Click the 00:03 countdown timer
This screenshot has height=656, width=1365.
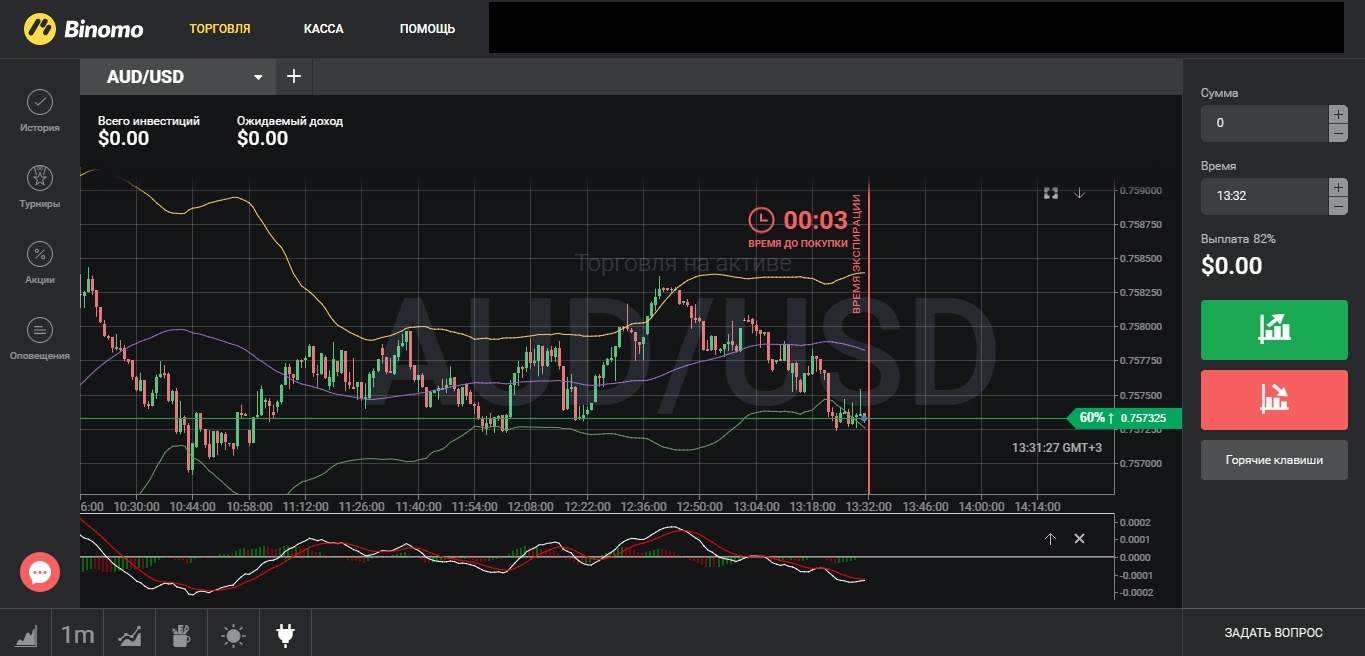[815, 220]
